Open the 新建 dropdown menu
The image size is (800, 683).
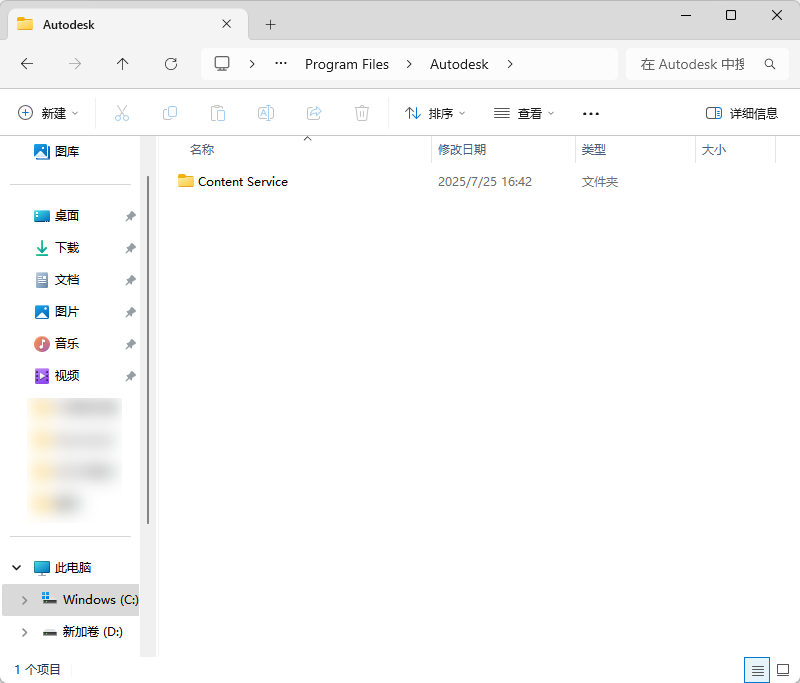[48, 113]
